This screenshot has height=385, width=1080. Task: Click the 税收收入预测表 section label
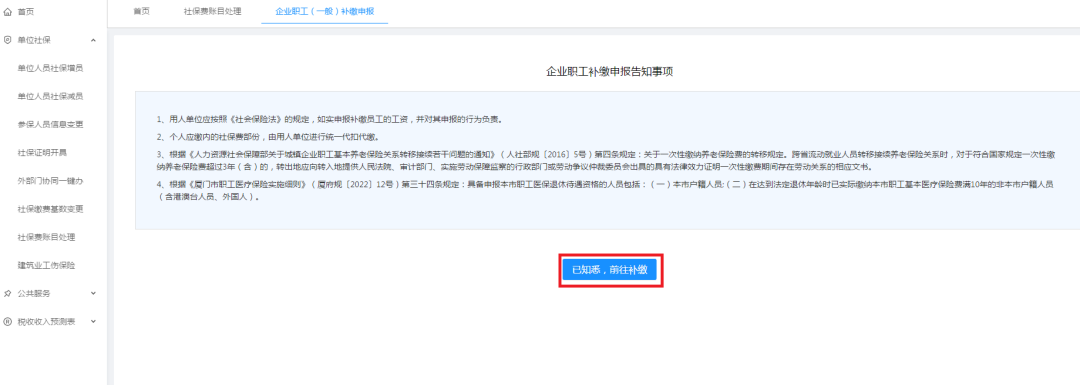[47, 322]
